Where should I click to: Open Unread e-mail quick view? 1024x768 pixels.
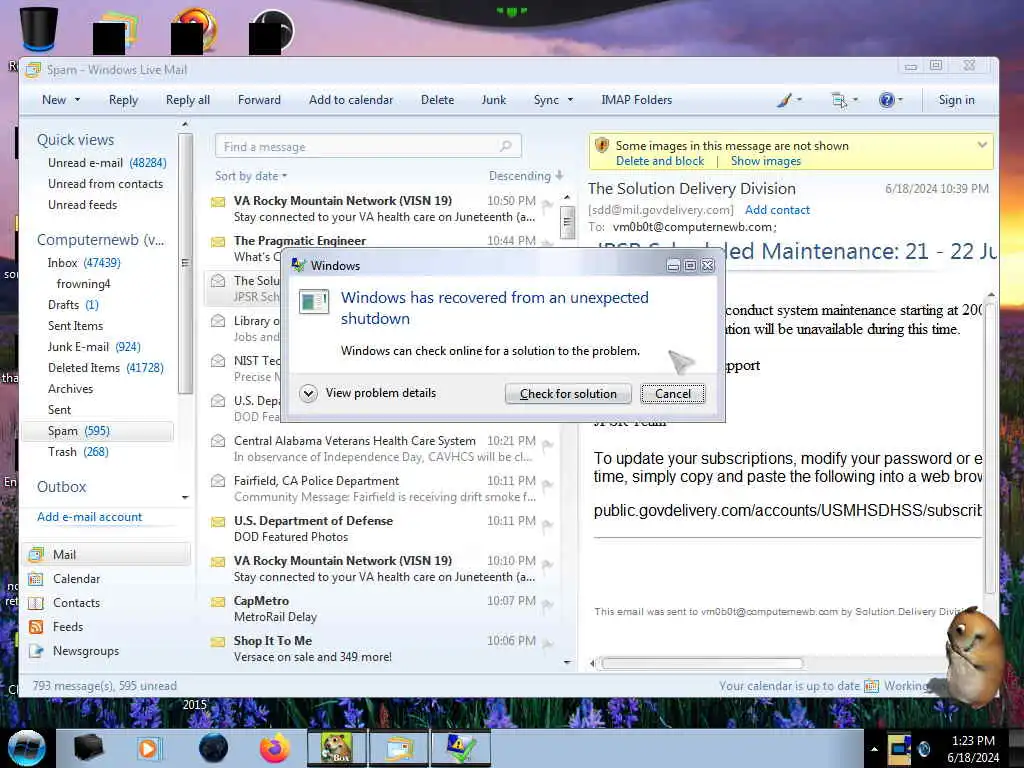(x=107, y=163)
